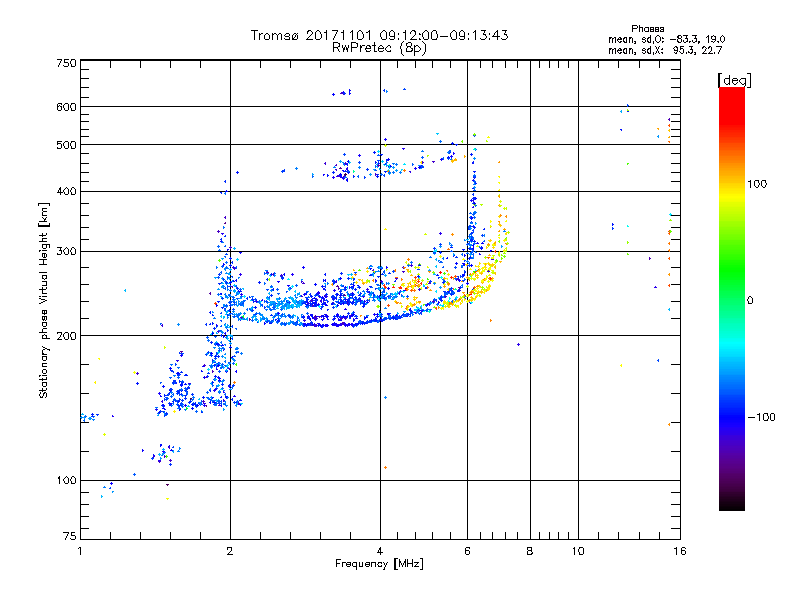
Task: Click the y-axis tick label '600'
Action: coord(66,107)
